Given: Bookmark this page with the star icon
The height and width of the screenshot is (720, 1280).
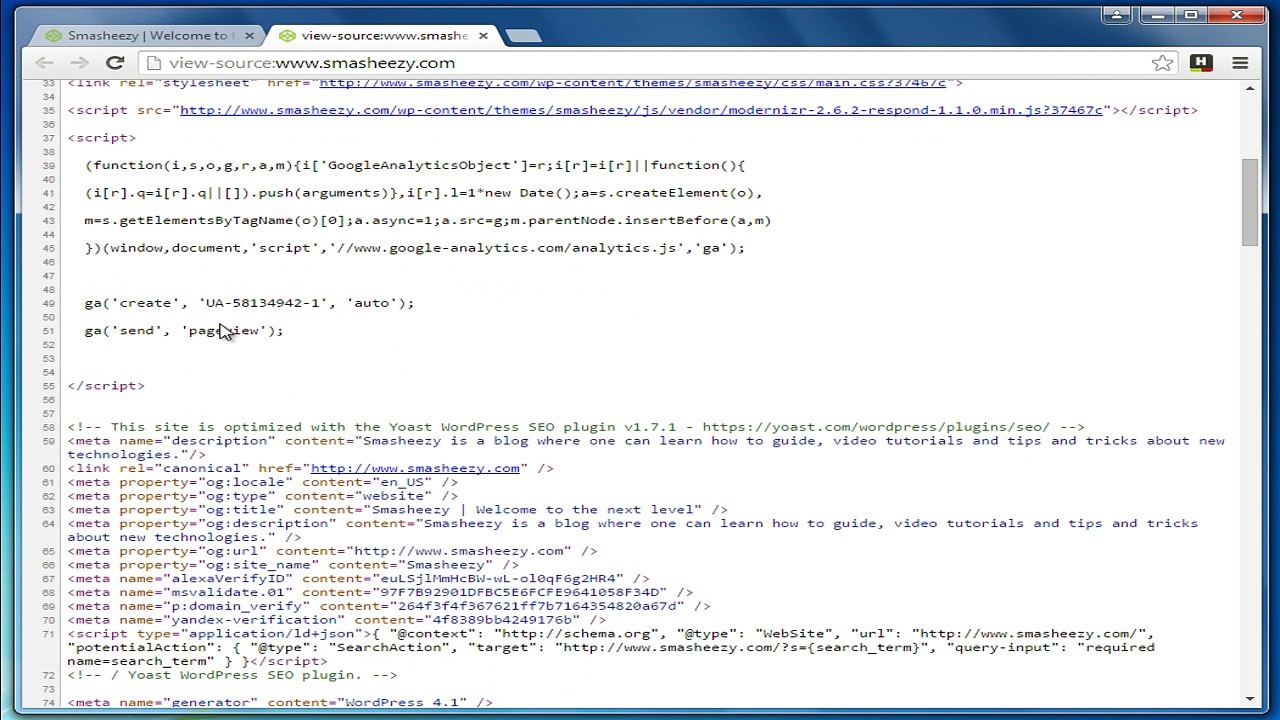Looking at the screenshot, I should click(1162, 63).
